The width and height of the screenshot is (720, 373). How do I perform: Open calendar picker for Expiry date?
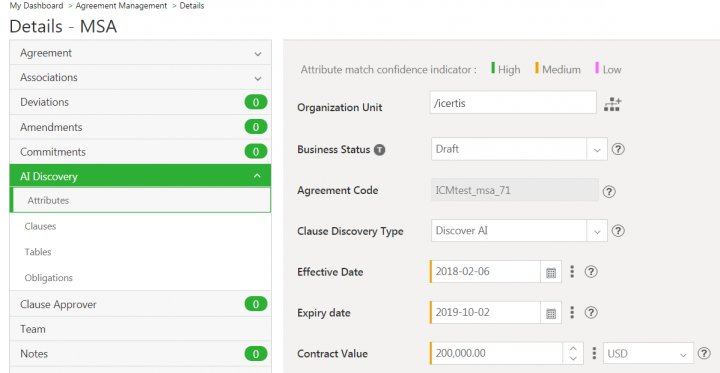[551, 313]
